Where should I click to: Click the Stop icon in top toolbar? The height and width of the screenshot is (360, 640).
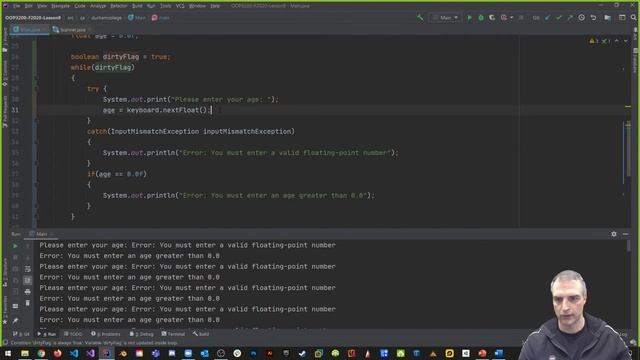coord(521,18)
